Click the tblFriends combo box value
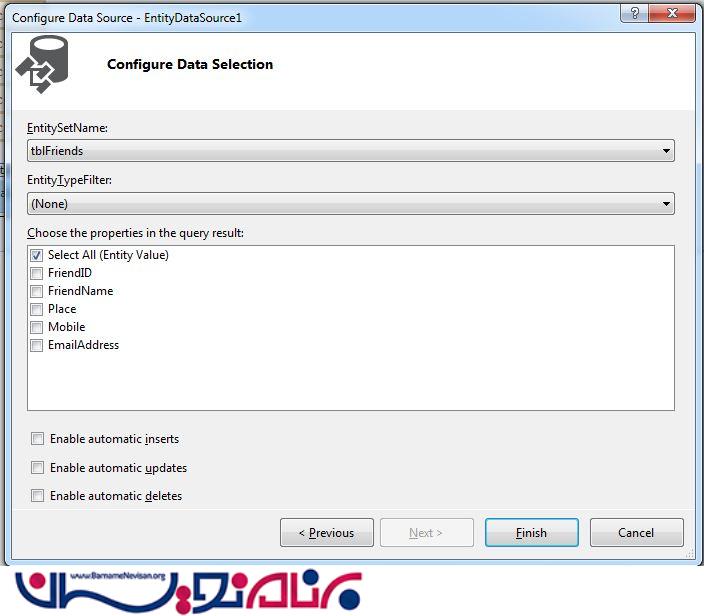704x616 pixels. coord(340,151)
